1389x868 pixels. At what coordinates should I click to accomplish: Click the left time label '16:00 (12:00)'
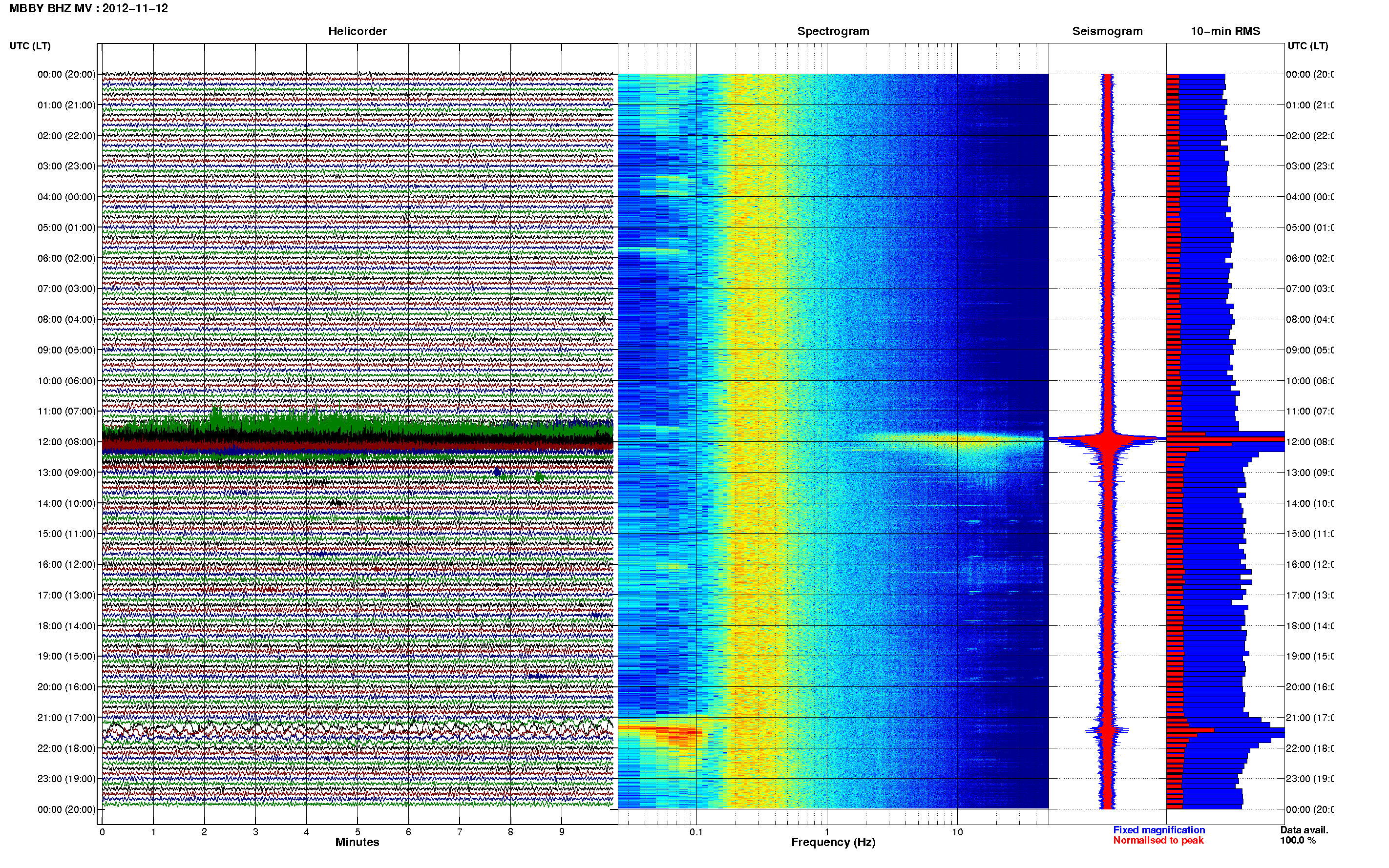tap(66, 564)
